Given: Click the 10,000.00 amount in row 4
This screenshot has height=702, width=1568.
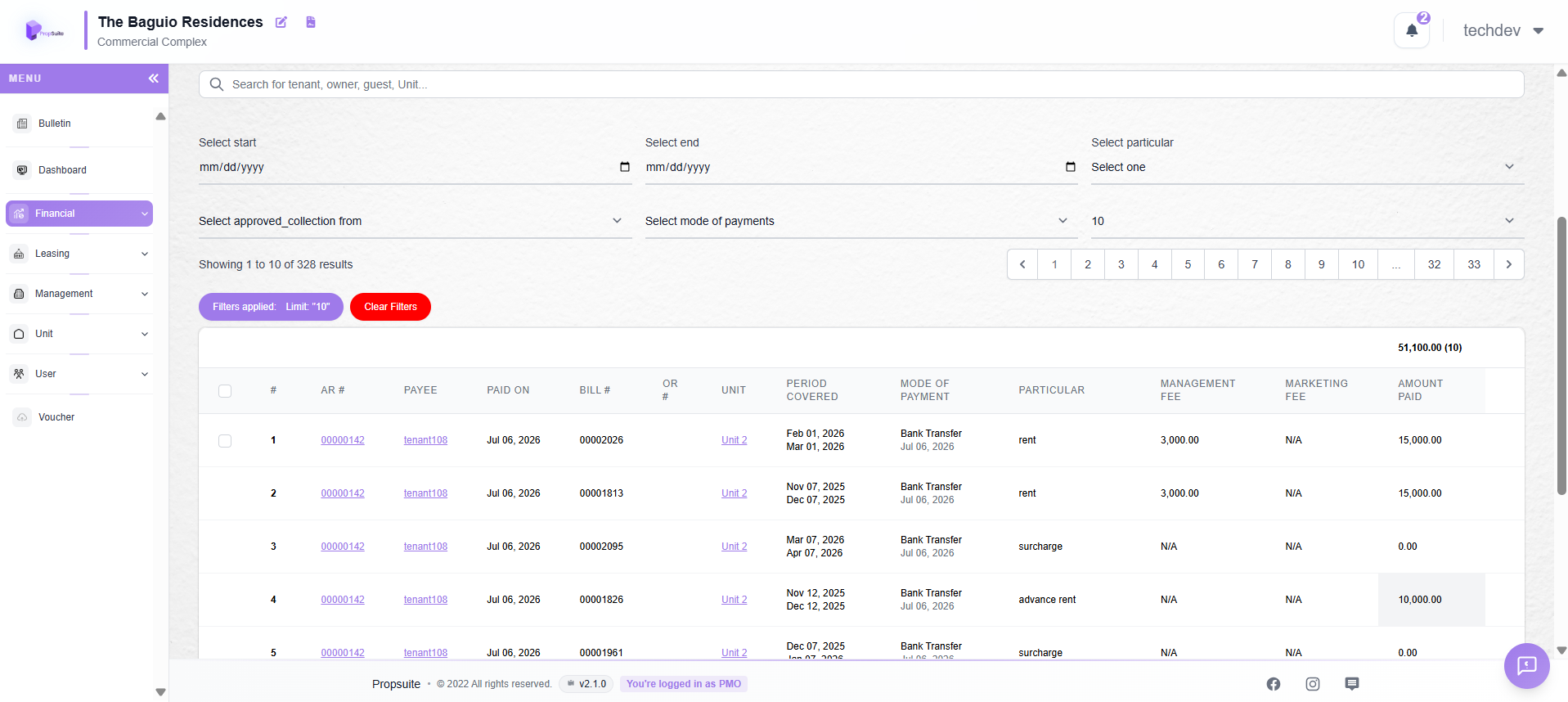Looking at the screenshot, I should click(1419, 600).
